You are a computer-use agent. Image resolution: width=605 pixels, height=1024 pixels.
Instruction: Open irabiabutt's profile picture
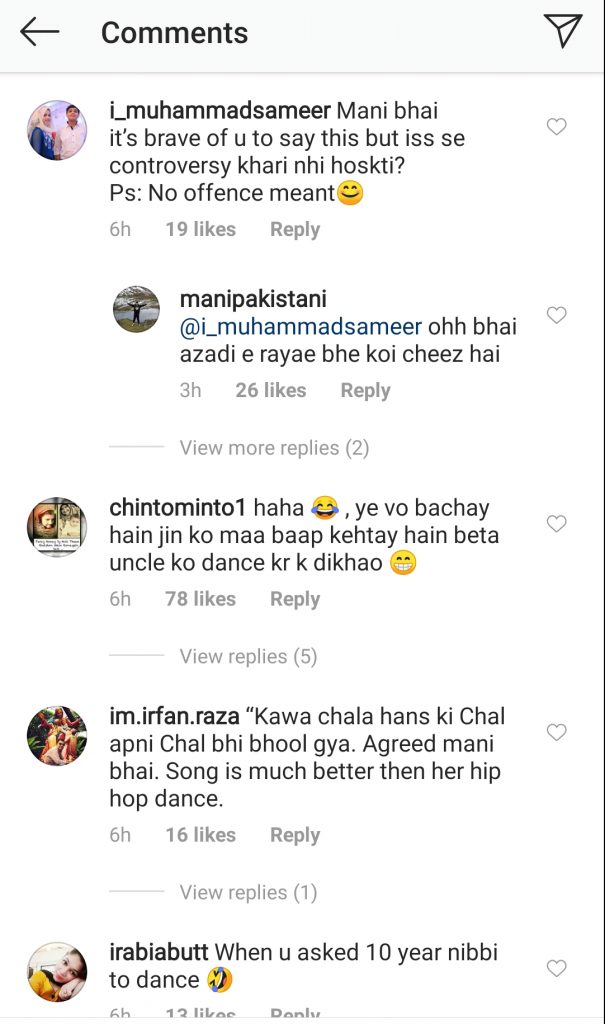pos(57,971)
